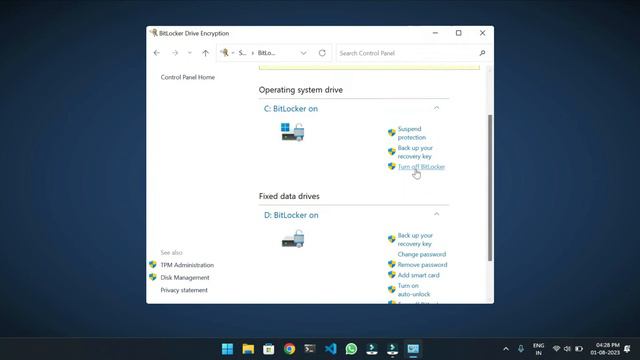Click the address bar breadcrumb BitLo...
Screen dimensions: 640x360
click(x=267, y=53)
